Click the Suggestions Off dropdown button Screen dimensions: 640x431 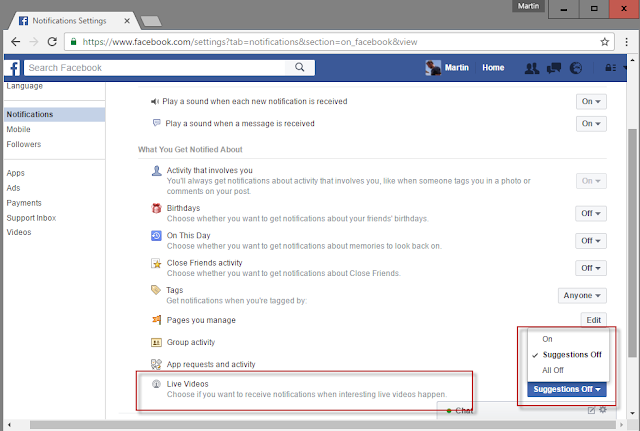click(x=567, y=389)
